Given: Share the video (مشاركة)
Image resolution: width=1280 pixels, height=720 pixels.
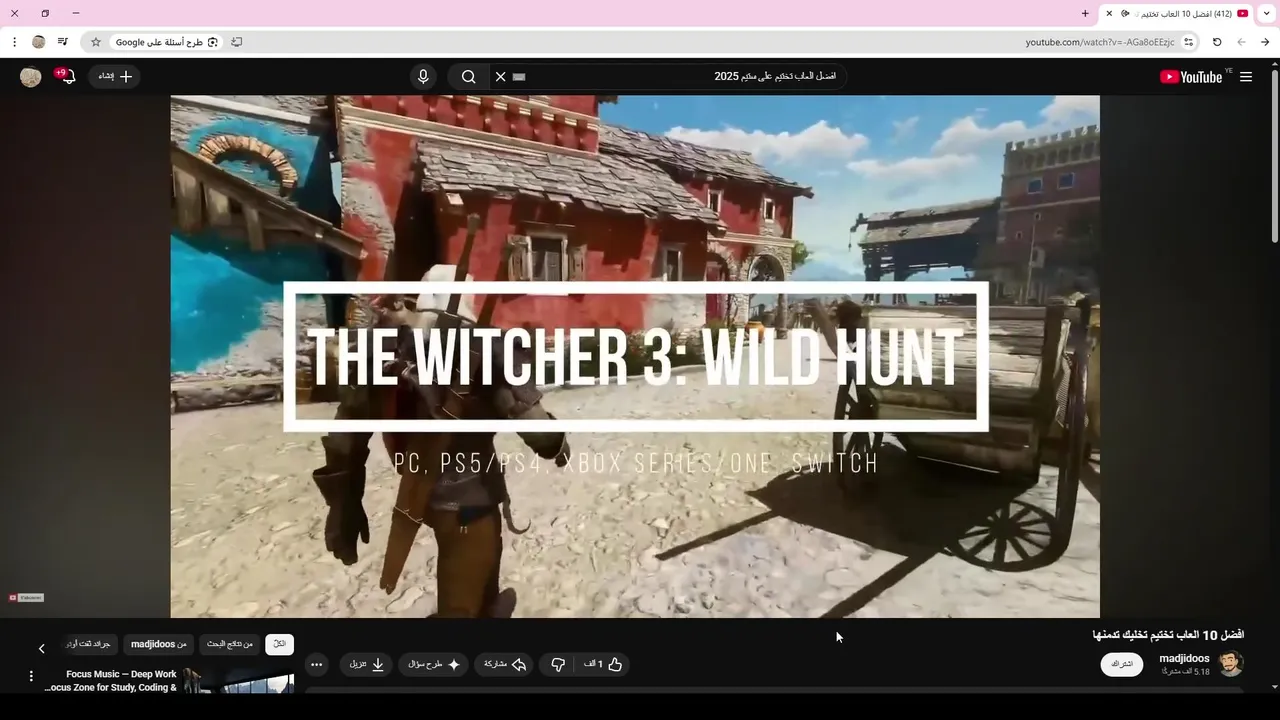Looking at the screenshot, I should coord(505,664).
